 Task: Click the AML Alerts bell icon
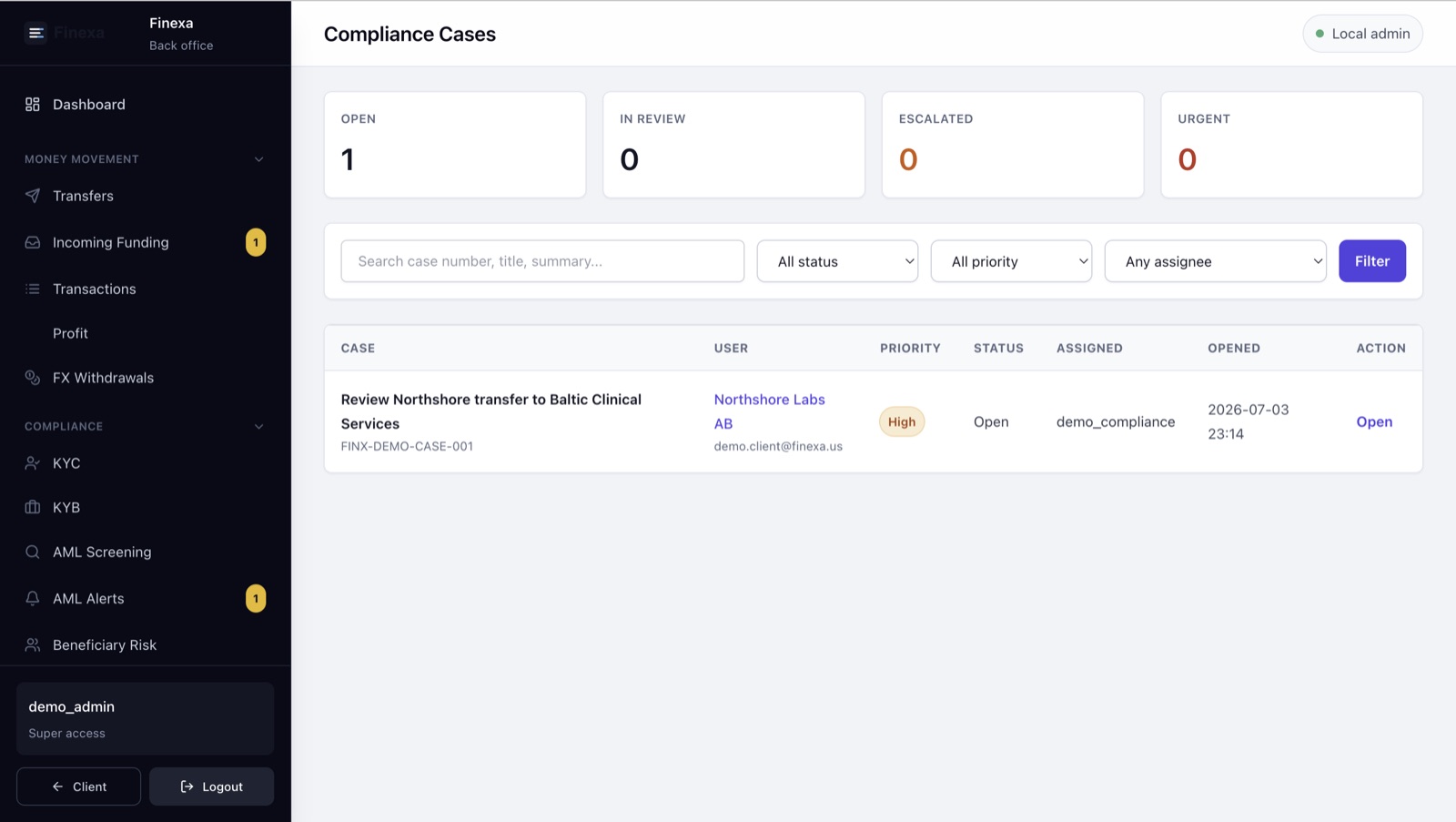coord(33,598)
